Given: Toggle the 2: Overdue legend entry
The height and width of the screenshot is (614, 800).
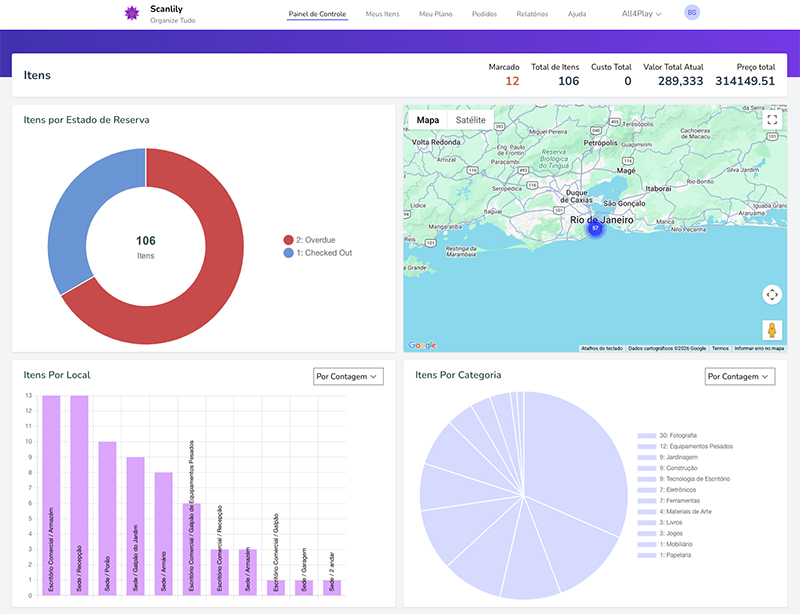Looking at the screenshot, I should pyautogui.click(x=310, y=240).
